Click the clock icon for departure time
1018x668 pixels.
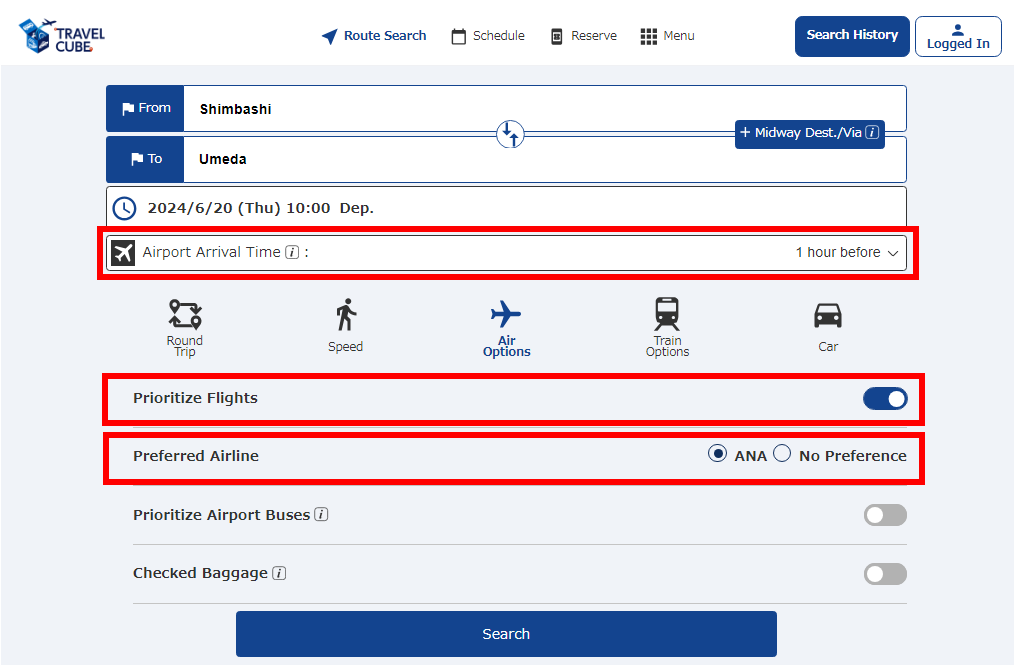tap(124, 209)
